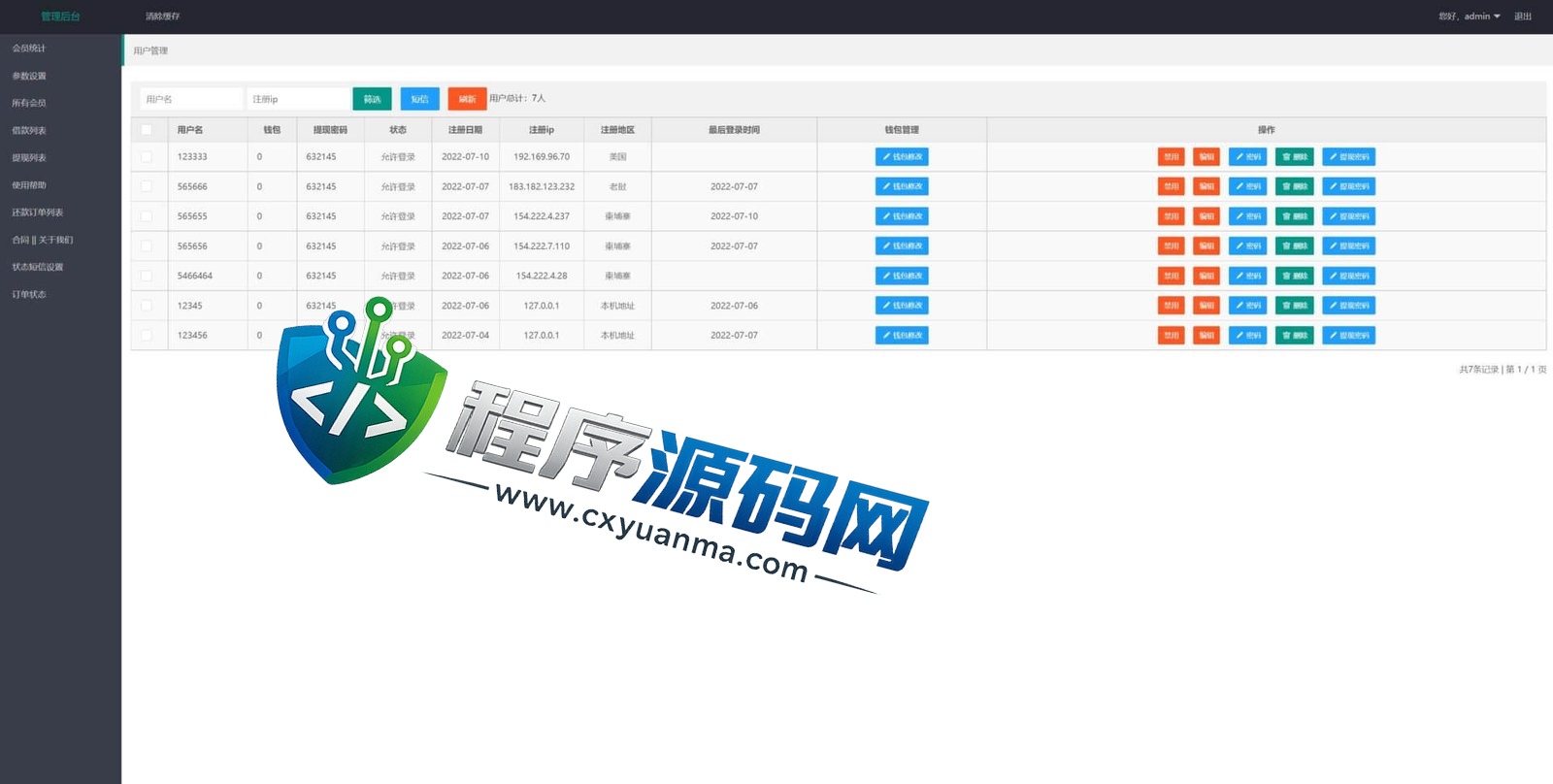The width and height of the screenshot is (1553, 784).
Task: Tick the checkbox for user 5466464
Action: click(x=147, y=276)
